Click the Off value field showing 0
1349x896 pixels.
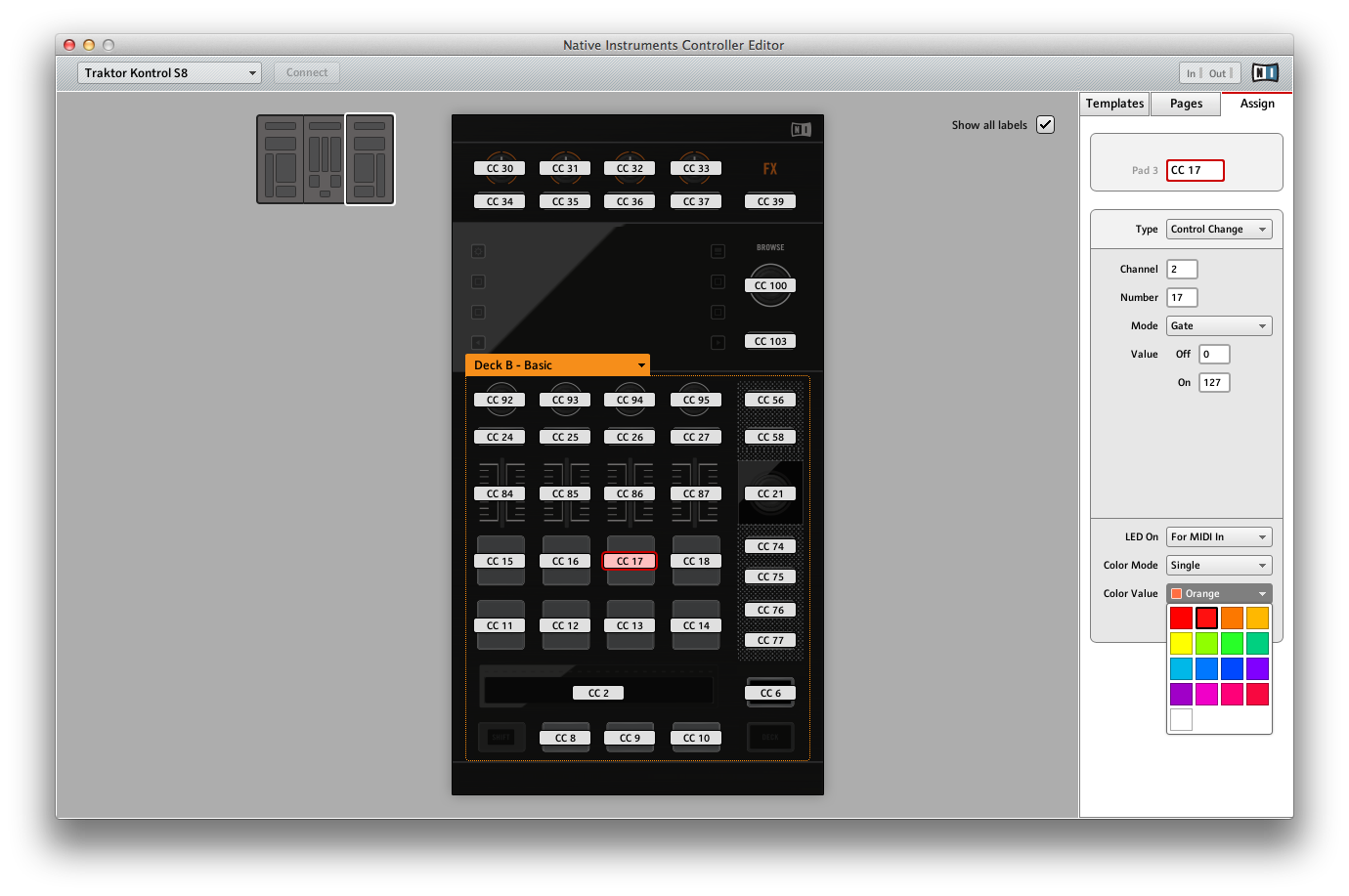1214,354
